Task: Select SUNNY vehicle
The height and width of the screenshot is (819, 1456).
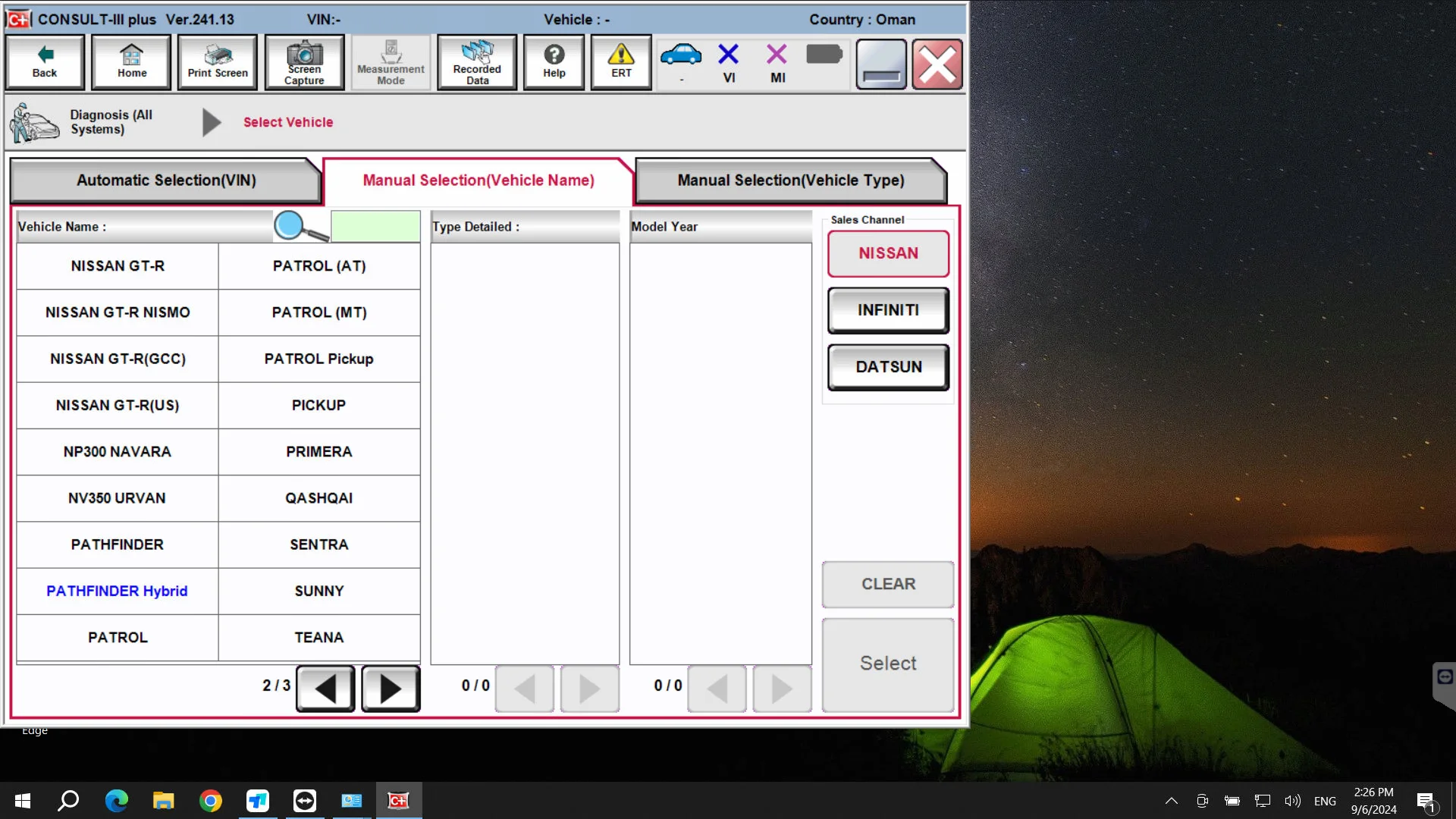Action: (319, 591)
